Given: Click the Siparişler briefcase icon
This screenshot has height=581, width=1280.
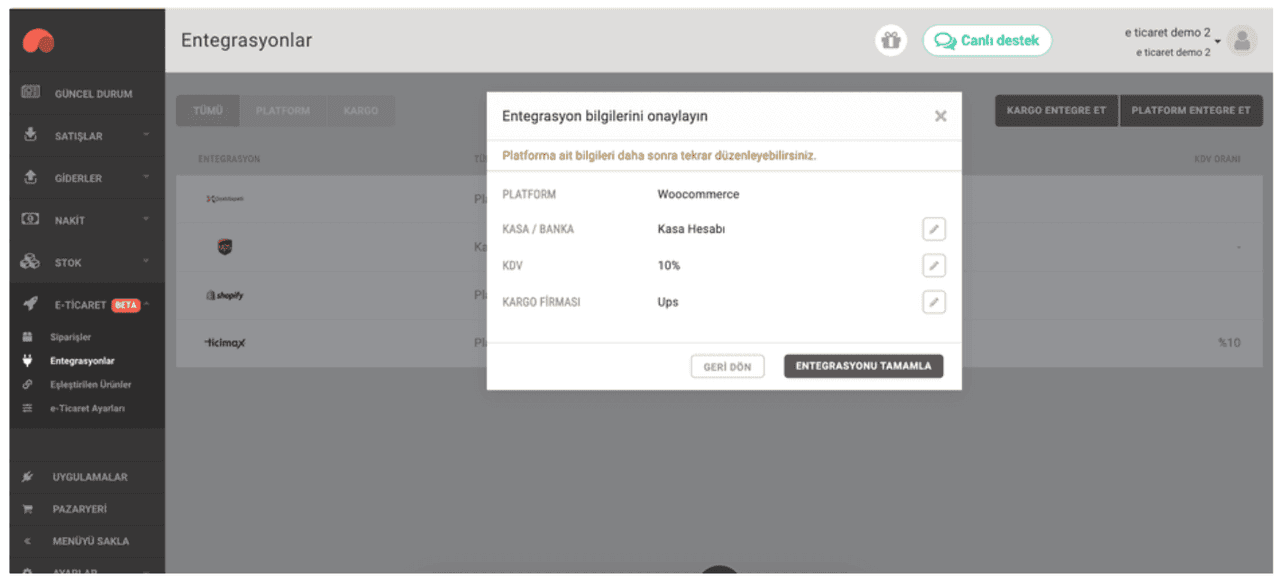Looking at the screenshot, I should click(28, 337).
